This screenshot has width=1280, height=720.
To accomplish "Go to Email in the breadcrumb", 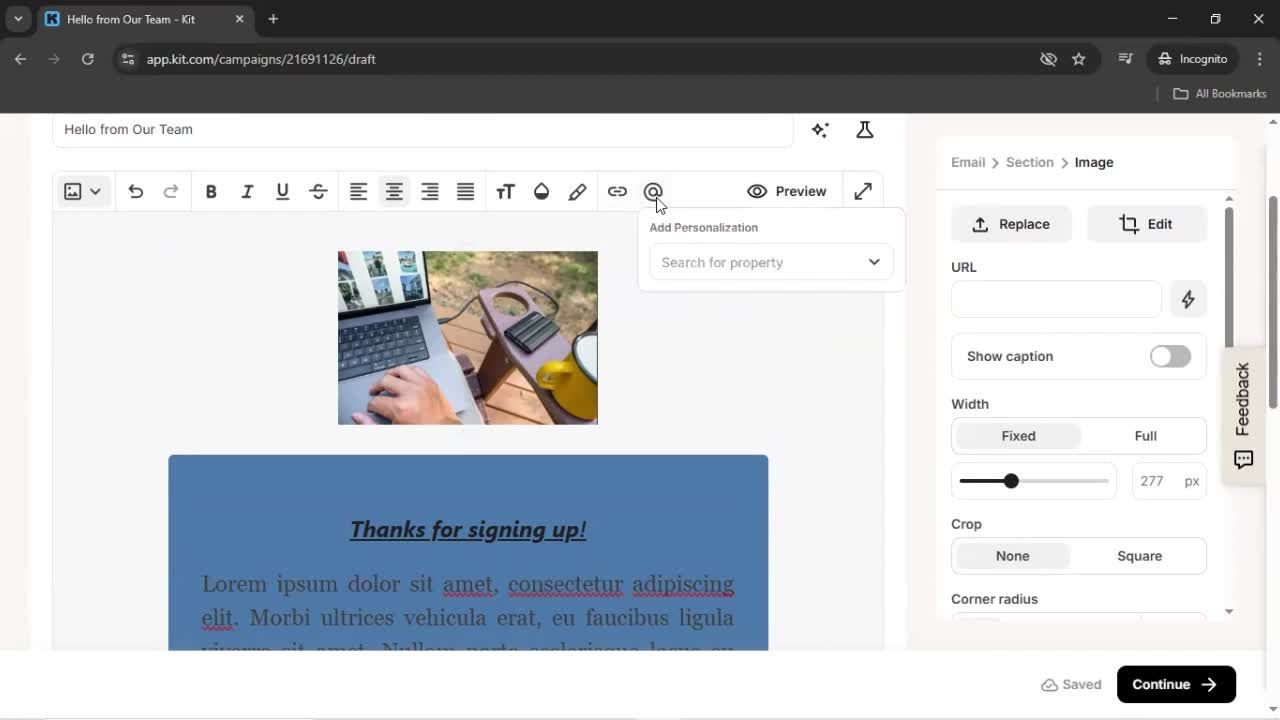I will point(967,162).
